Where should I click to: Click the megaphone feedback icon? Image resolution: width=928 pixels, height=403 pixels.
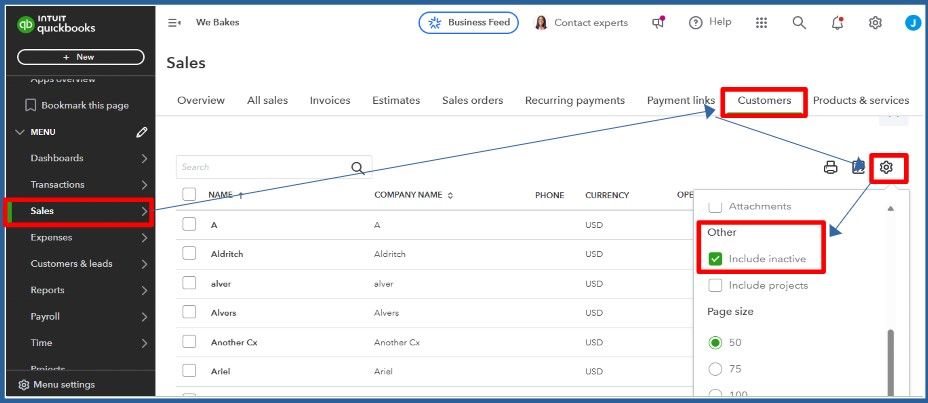click(658, 22)
